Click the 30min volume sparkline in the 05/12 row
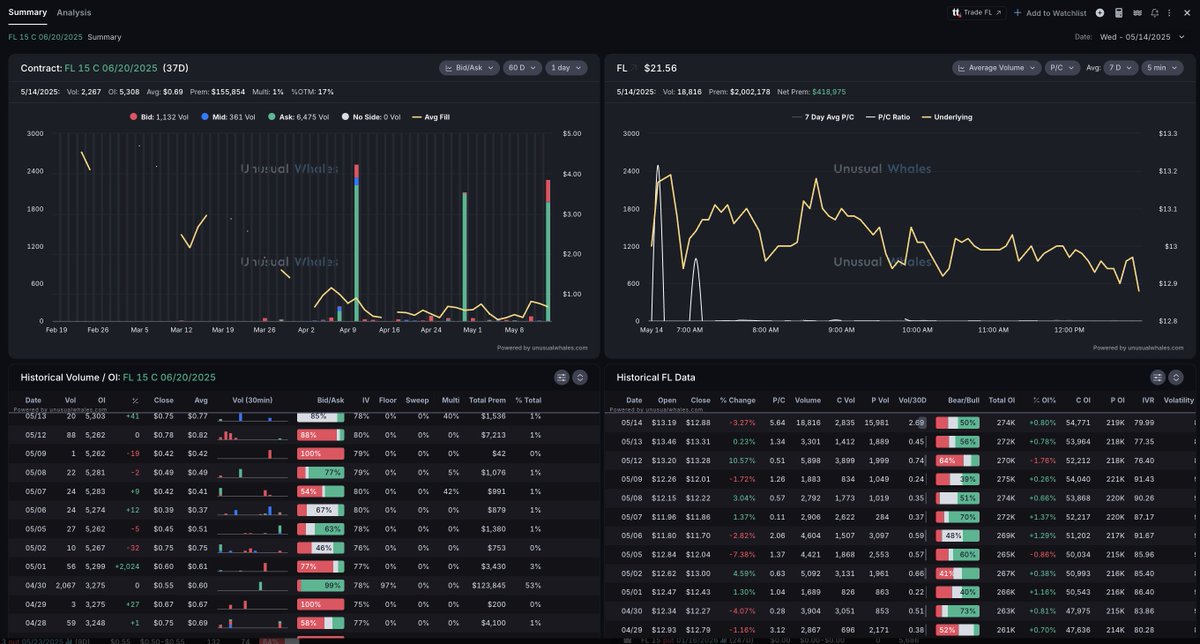Screen dimensions: 1200x644 (x=253, y=435)
